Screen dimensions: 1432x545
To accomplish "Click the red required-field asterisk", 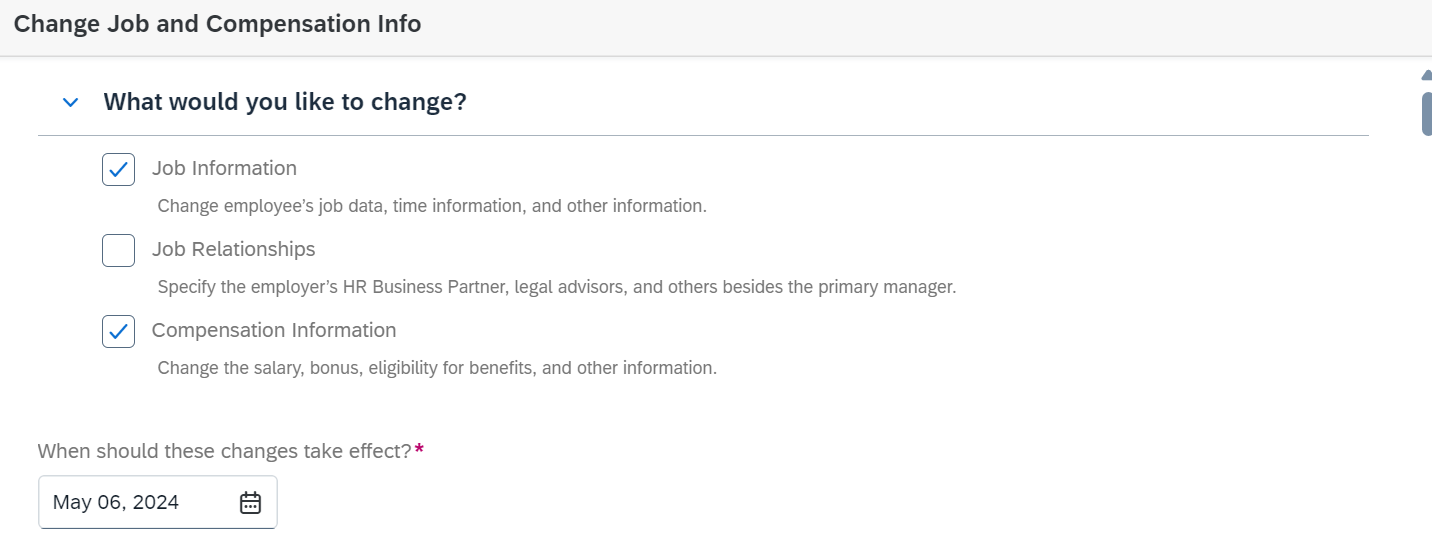I will pos(419,450).
